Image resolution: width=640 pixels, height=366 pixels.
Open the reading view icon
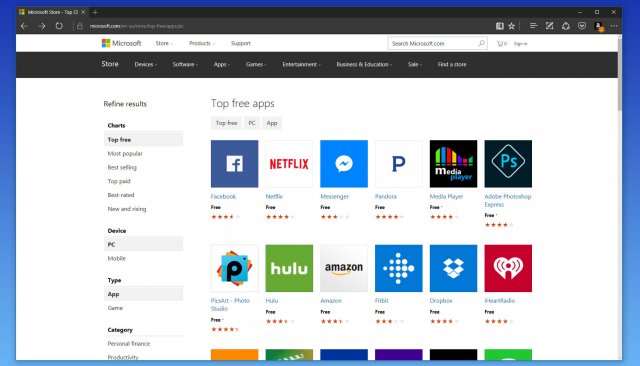(500, 26)
